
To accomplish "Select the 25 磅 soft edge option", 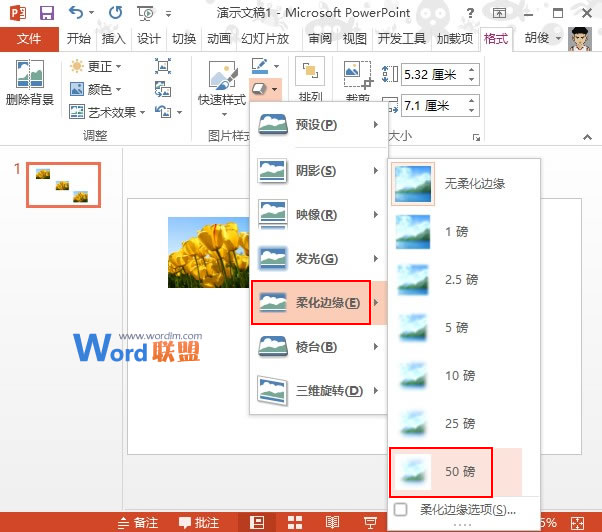I will 456,424.
